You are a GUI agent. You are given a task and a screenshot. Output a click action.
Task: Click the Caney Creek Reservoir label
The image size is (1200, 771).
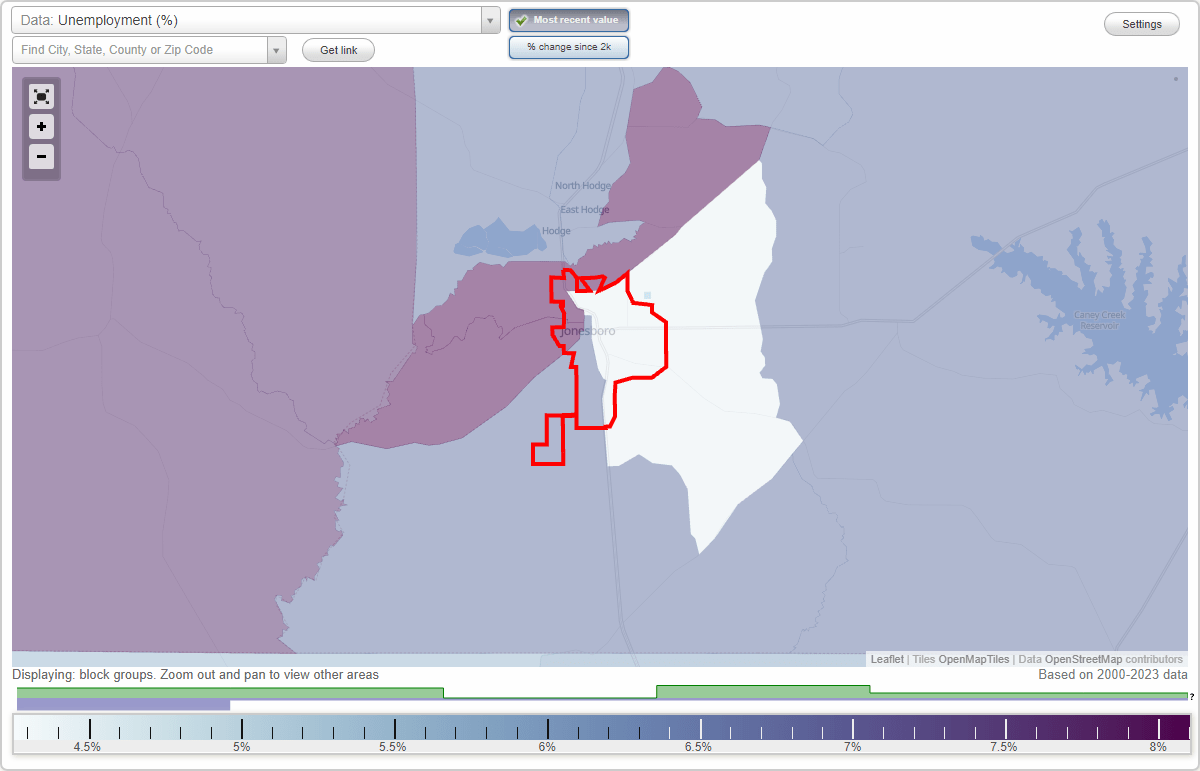point(1099,320)
